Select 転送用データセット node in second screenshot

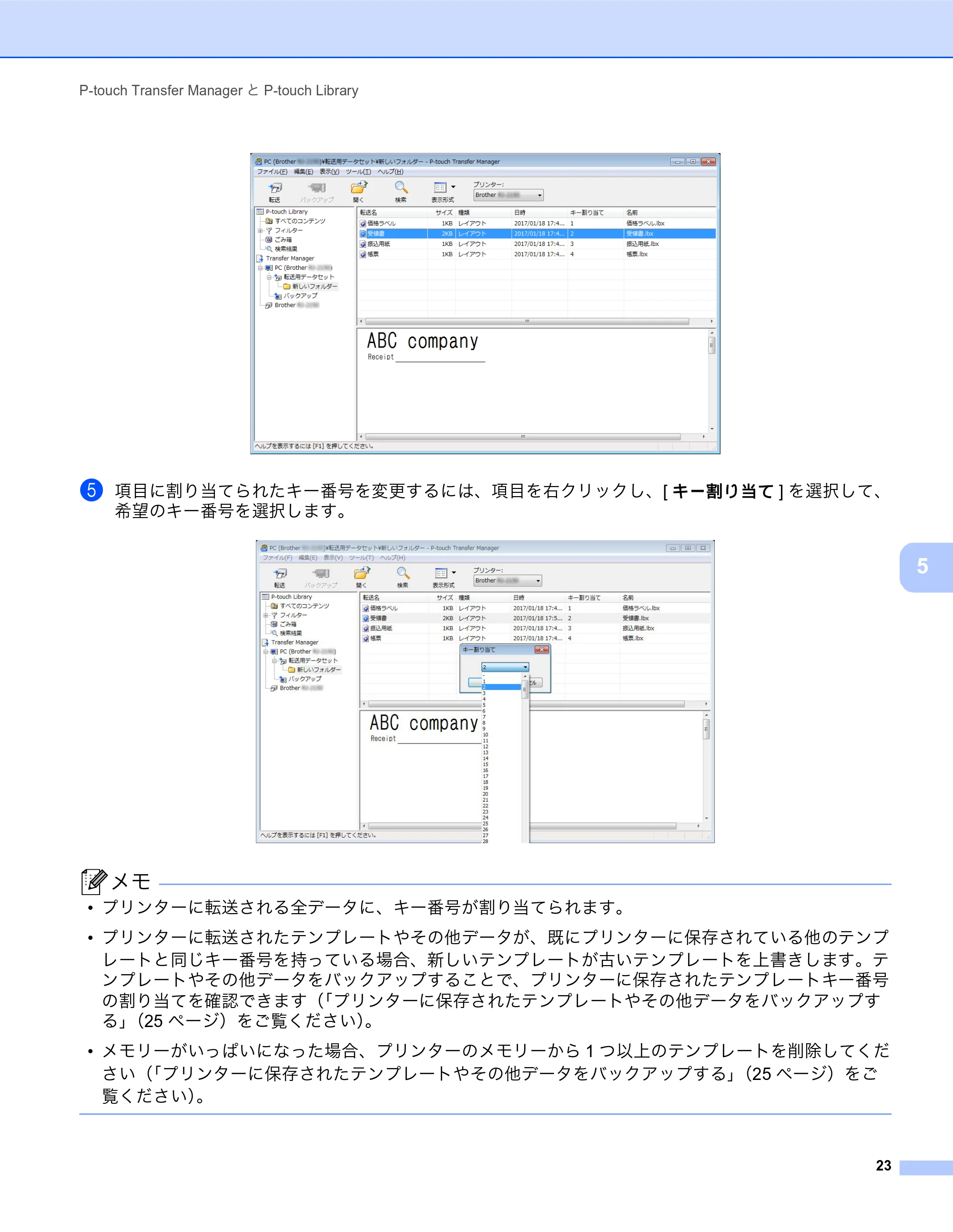[309, 661]
